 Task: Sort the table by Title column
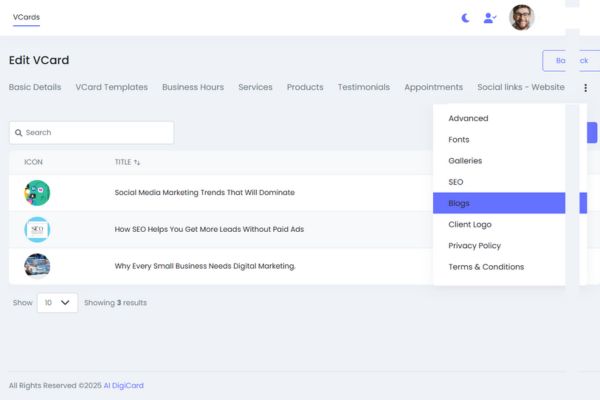127,162
